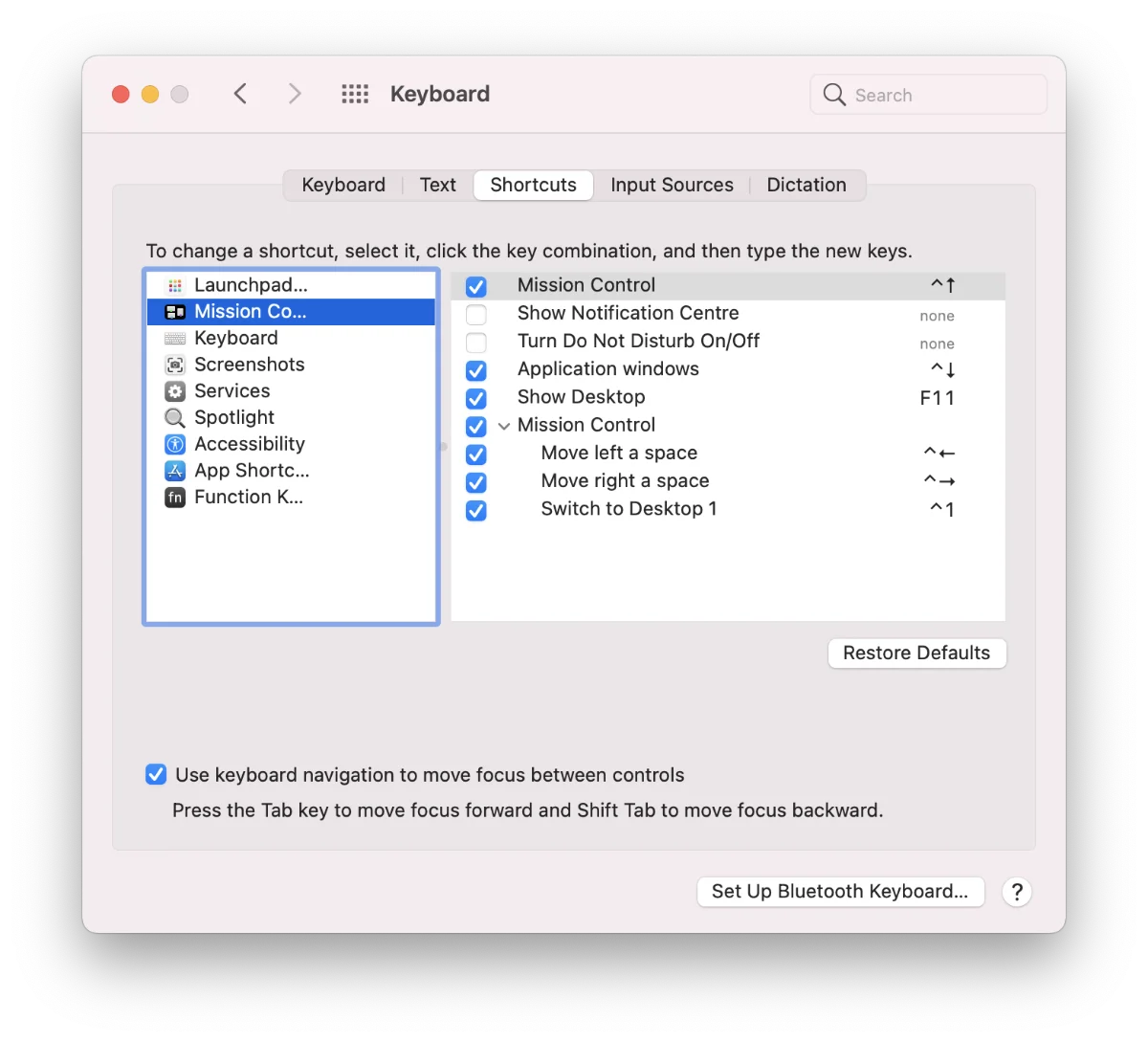The height and width of the screenshot is (1042, 1148).
Task: Click Set Up Bluetooth Keyboard button
Action: tap(840, 891)
